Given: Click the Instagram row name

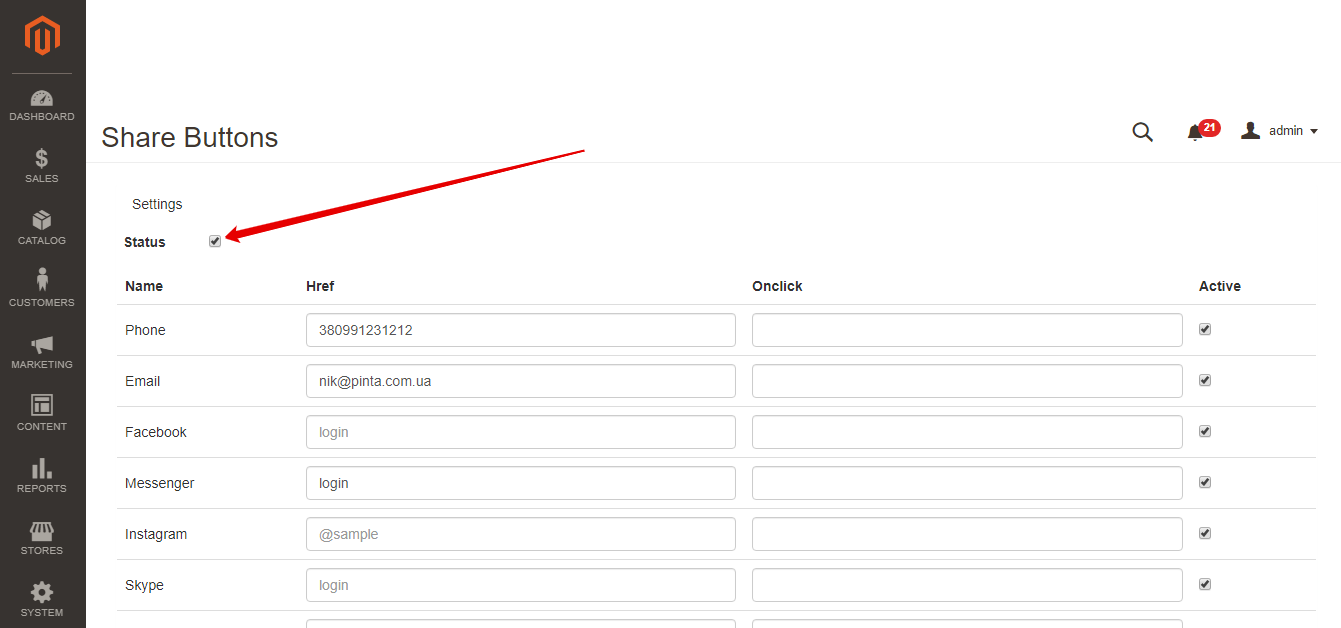Looking at the screenshot, I should pyautogui.click(x=156, y=534).
